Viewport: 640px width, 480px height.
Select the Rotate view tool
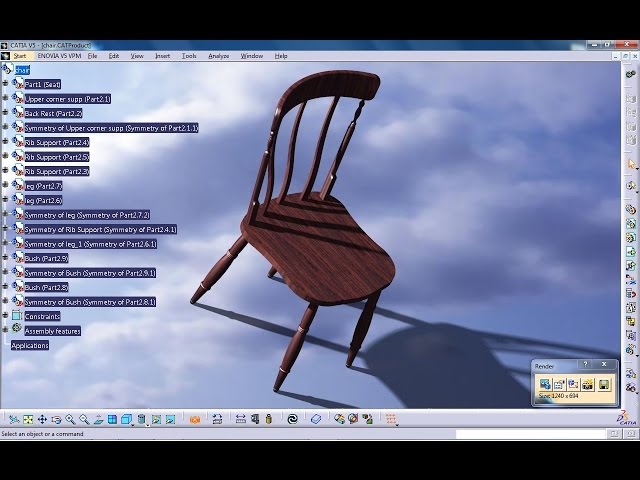56,419
